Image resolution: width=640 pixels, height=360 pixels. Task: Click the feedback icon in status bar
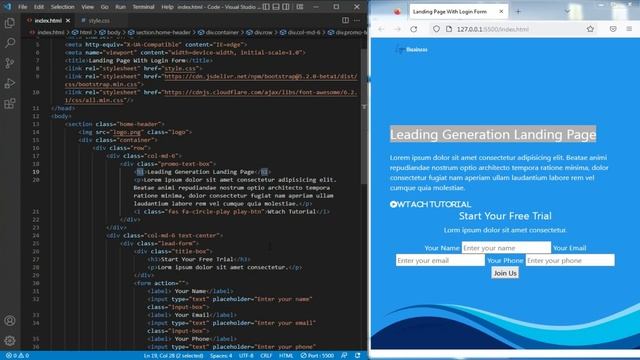(344, 356)
